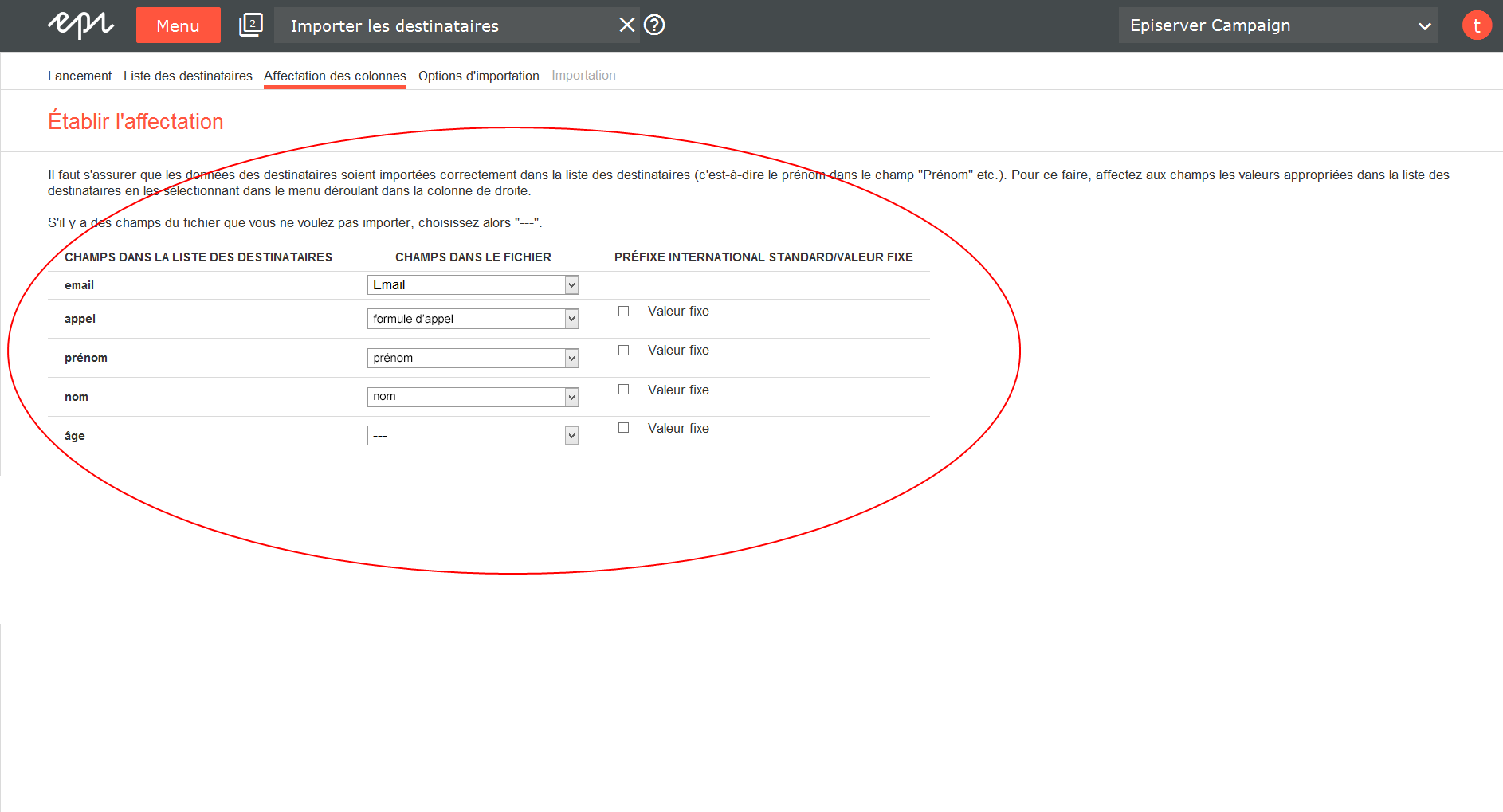Open the prénom file field dropdown
The height and width of the screenshot is (812, 1503).
[473, 358]
